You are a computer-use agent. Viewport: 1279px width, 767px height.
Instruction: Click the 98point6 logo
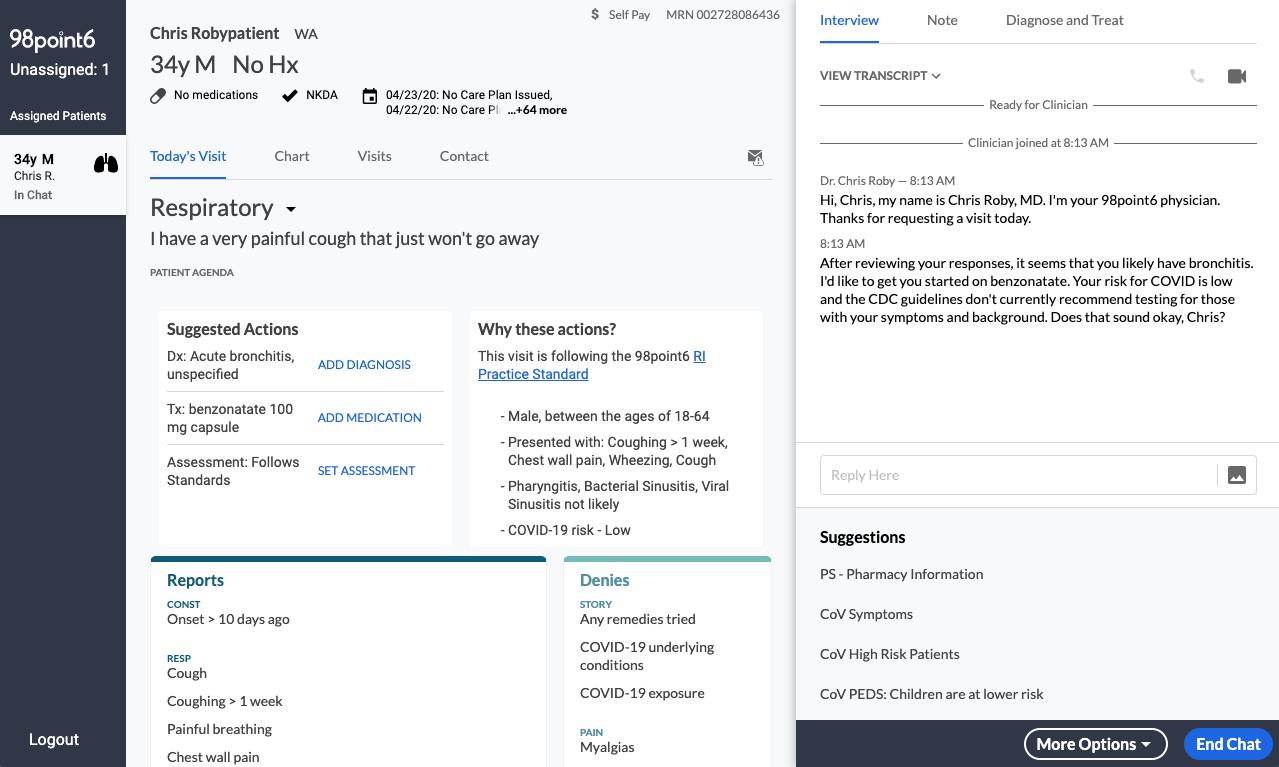[x=51, y=39]
